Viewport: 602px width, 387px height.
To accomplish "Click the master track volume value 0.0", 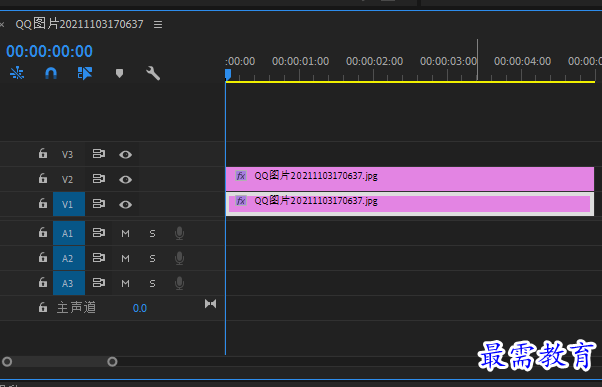I will tap(140, 308).
